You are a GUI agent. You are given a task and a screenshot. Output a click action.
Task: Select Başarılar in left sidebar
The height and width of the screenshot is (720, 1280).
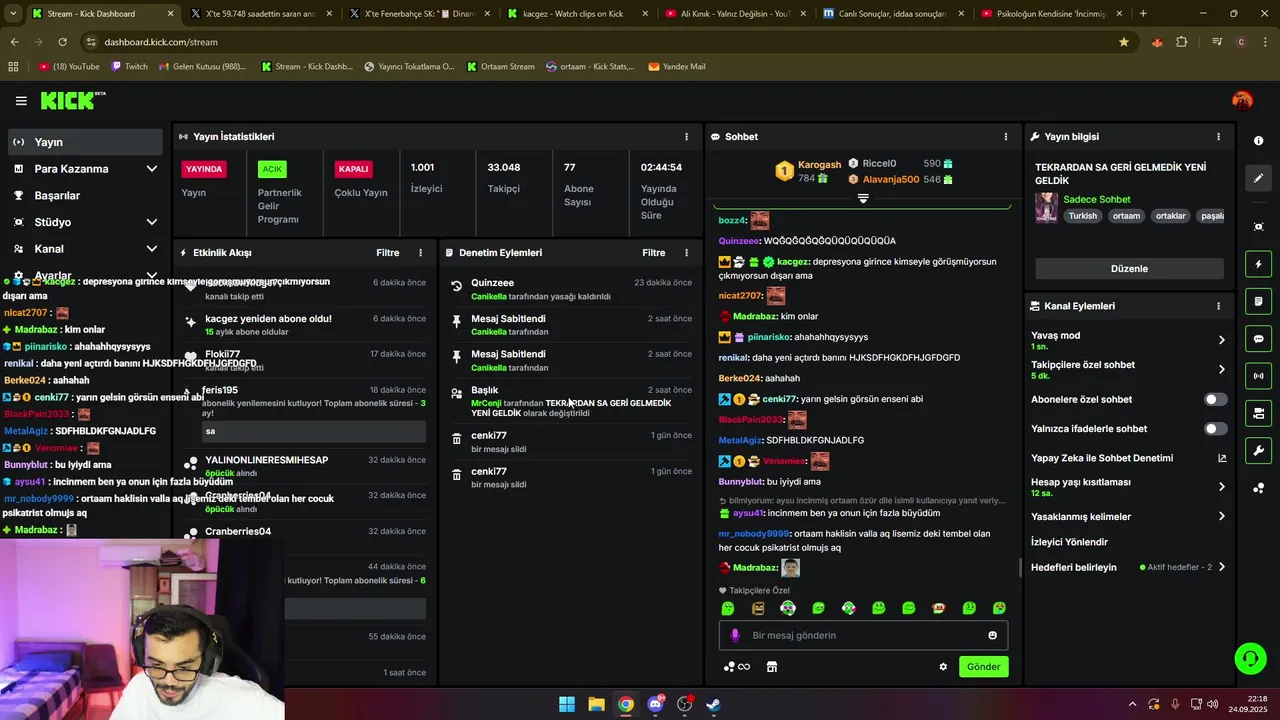85,196
